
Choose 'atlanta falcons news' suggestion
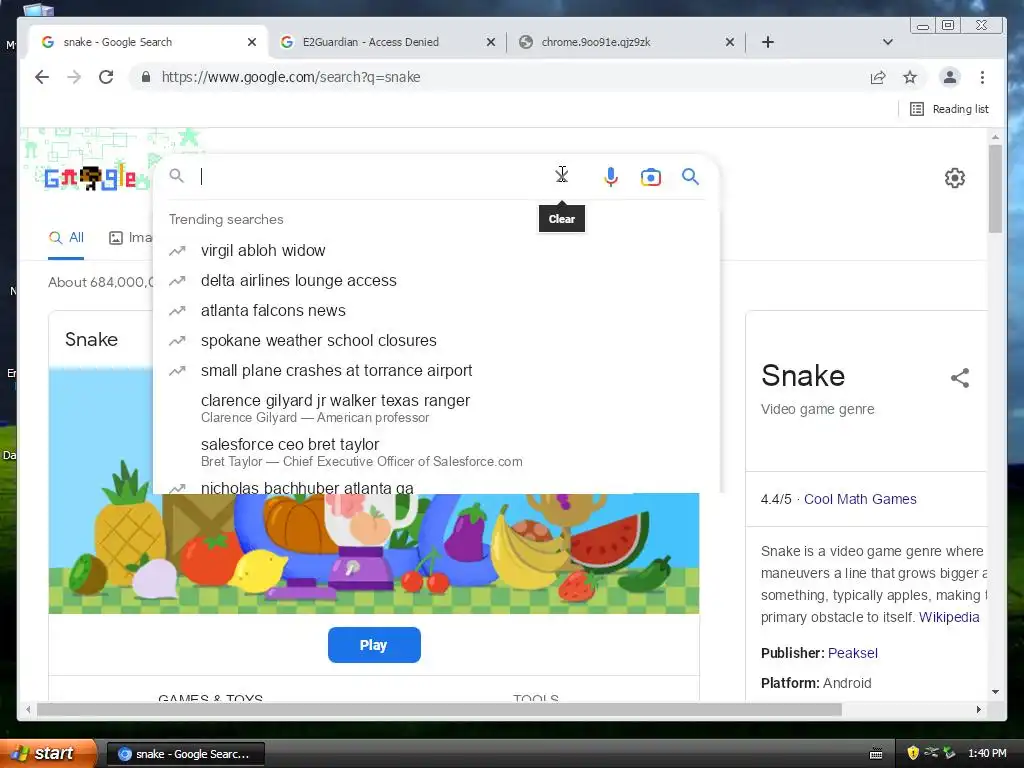point(436,311)
